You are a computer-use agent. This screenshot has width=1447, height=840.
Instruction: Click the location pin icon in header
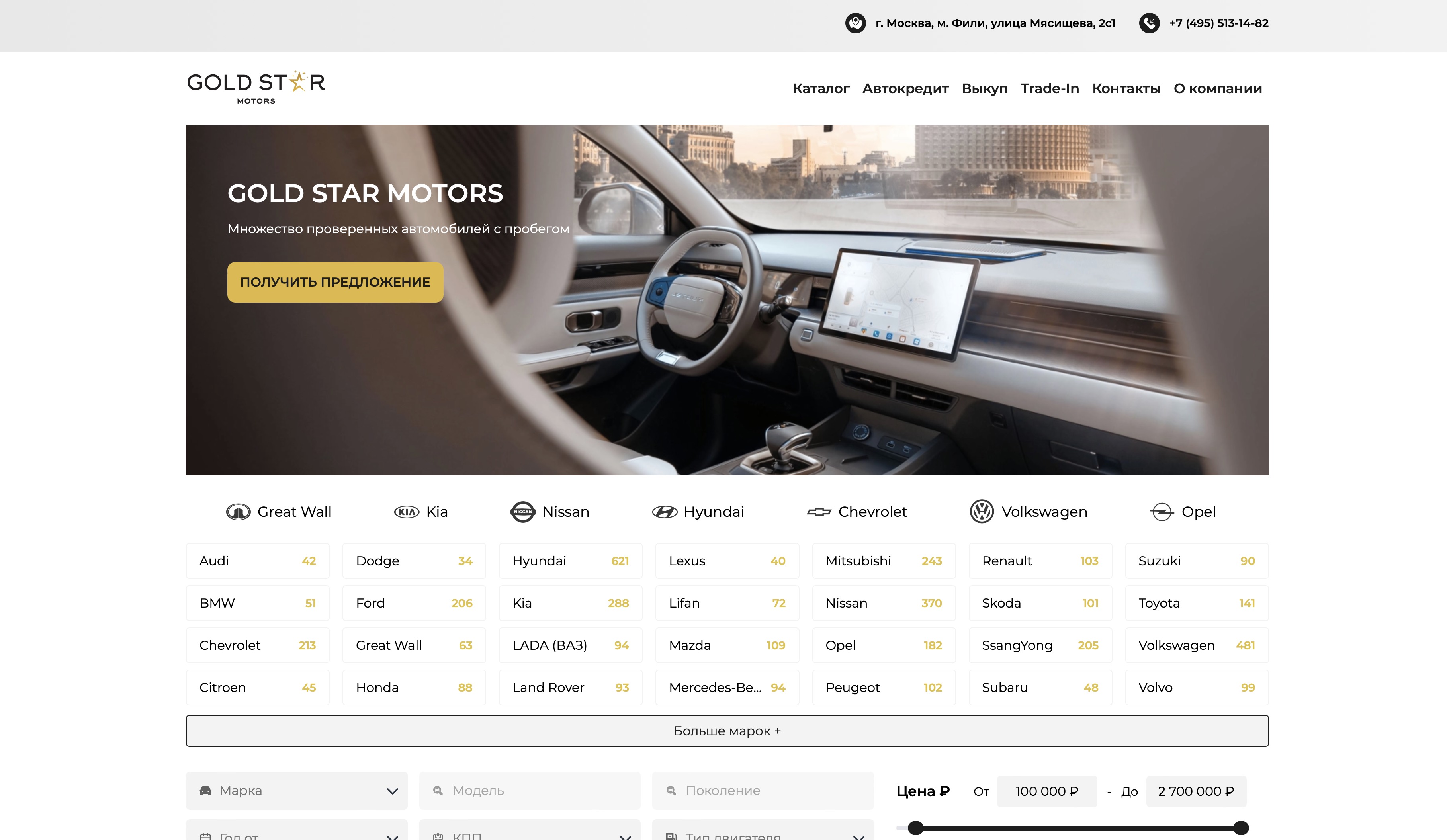855,23
